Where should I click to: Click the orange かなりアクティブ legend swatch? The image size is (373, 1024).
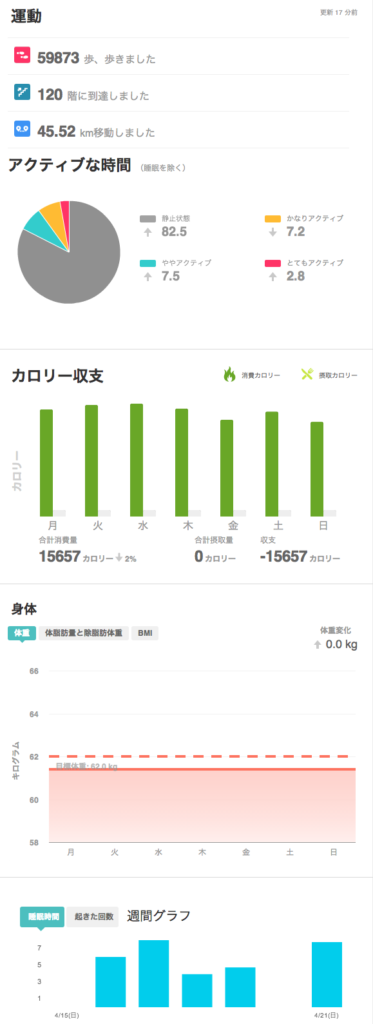point(273,218)
